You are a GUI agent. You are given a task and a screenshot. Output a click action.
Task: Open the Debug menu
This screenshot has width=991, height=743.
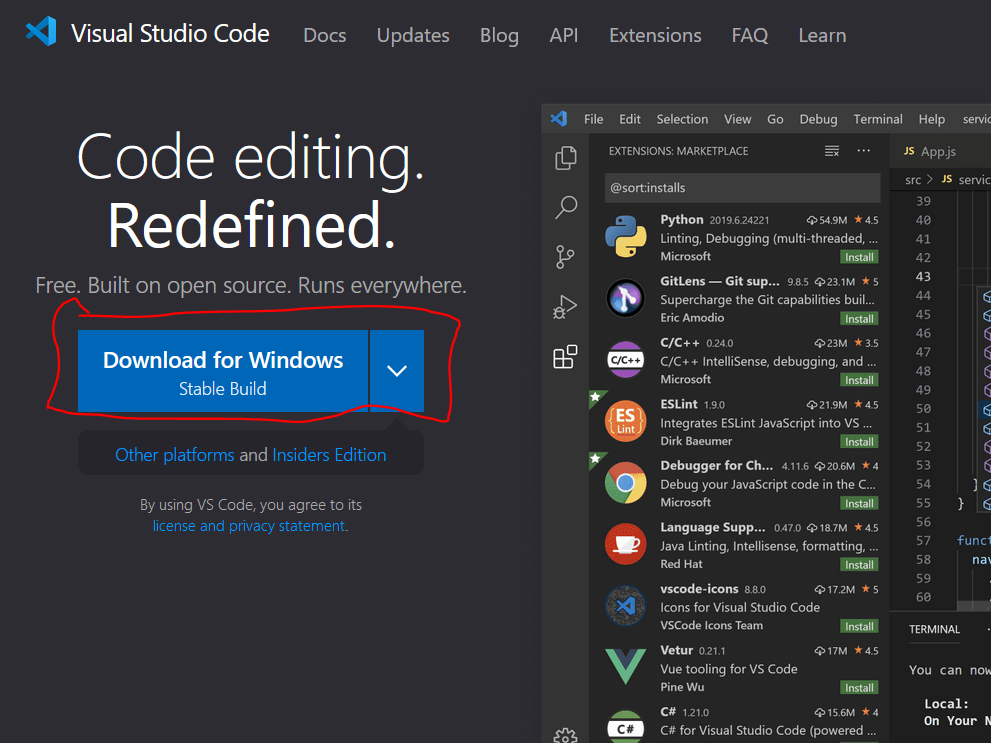coord(818,118)
